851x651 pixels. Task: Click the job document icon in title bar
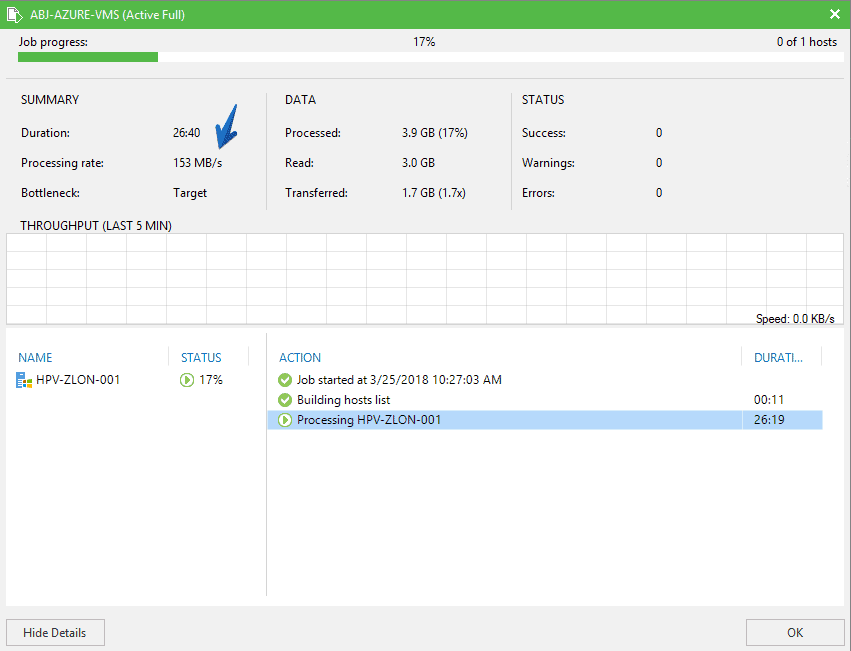[15, 15]
